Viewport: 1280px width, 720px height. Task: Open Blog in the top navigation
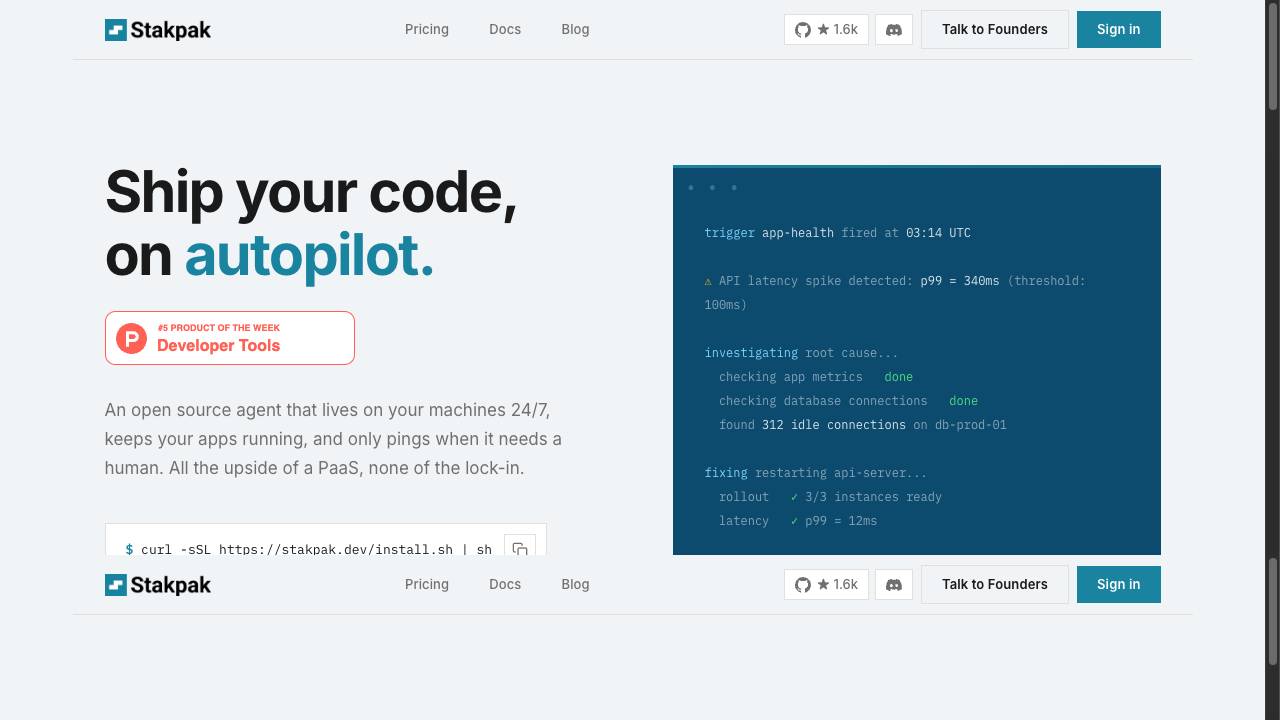575,29
